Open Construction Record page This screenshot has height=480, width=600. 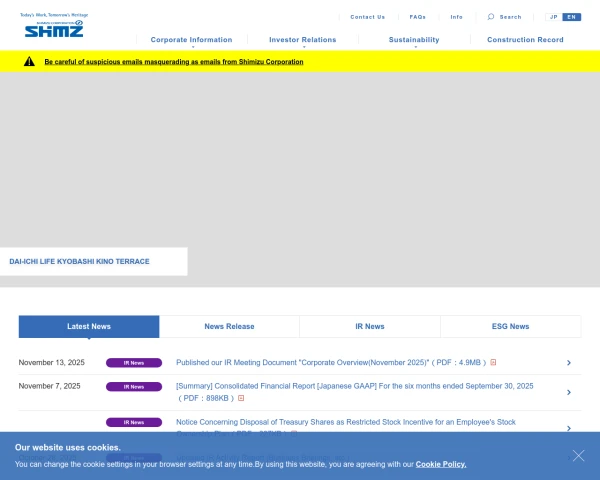click(525, 40)
